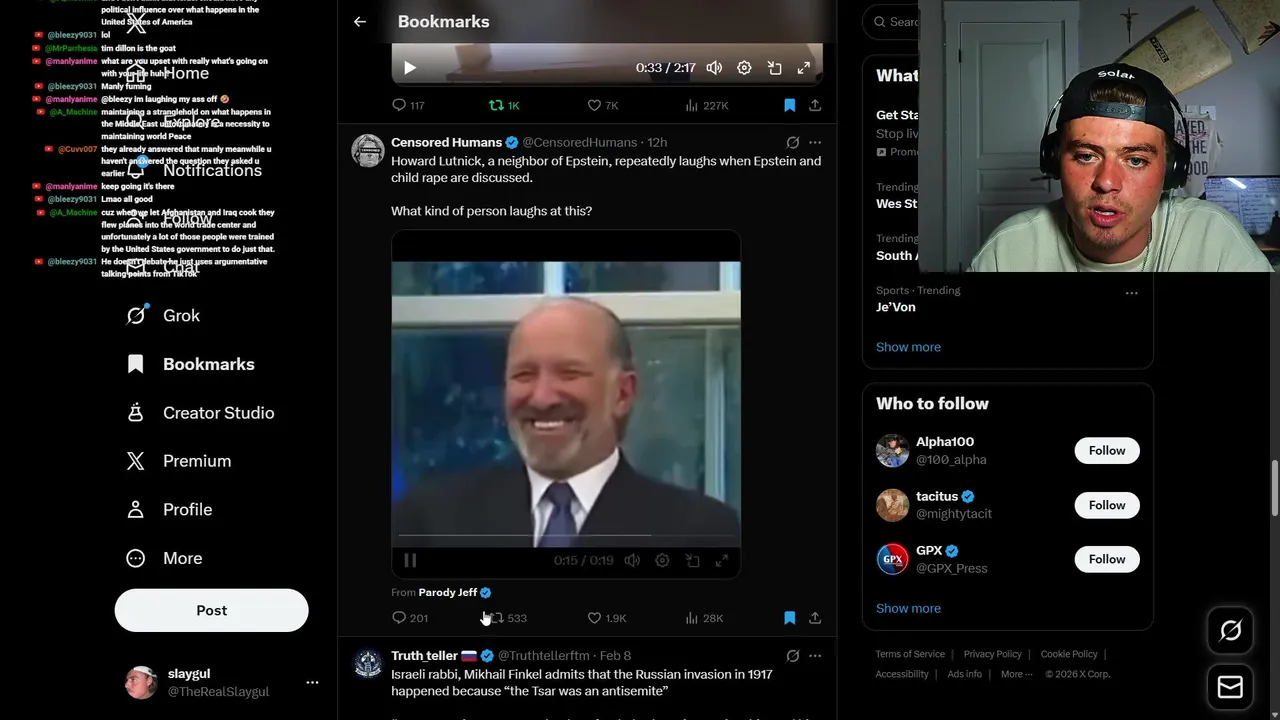1280x720 pixels.
Task: Click the Post button
Action: pos(212,610)
